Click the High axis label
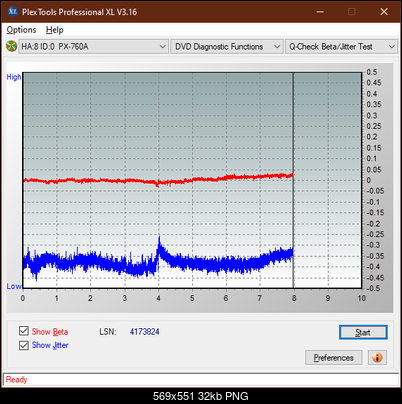Viewport: 402px width, 404px height. pyautogui.click(x=14, y=77)
